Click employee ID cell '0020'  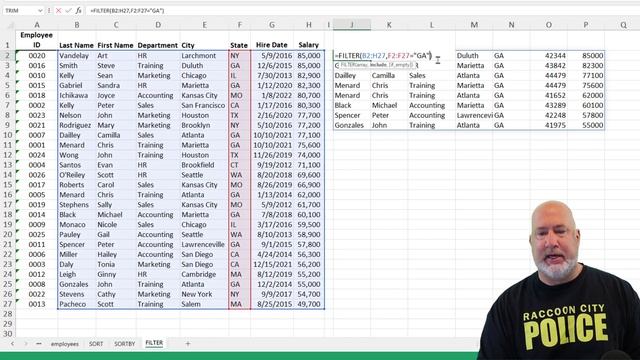tap(37, 56)
